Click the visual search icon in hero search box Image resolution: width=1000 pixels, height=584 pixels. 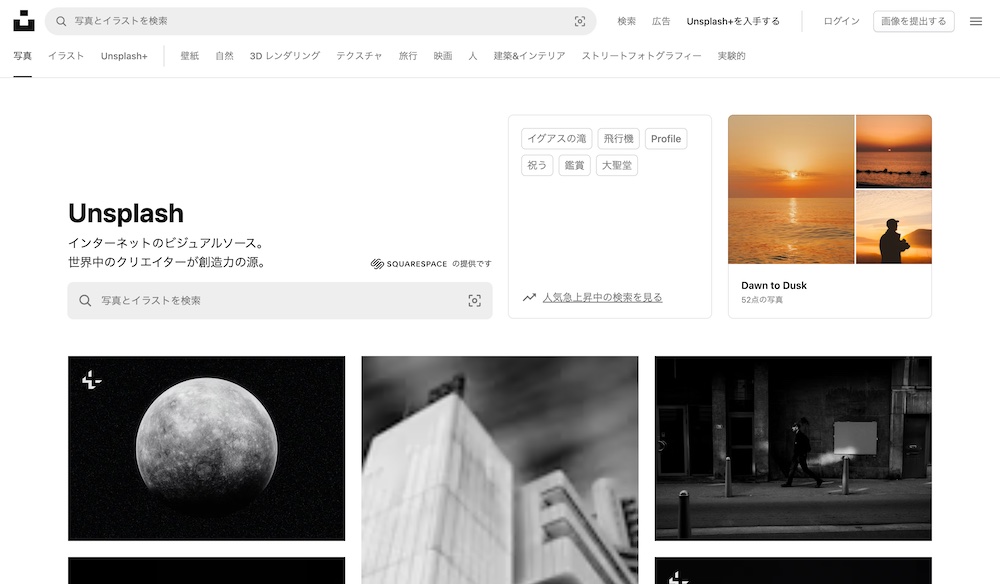coord(474,300)
